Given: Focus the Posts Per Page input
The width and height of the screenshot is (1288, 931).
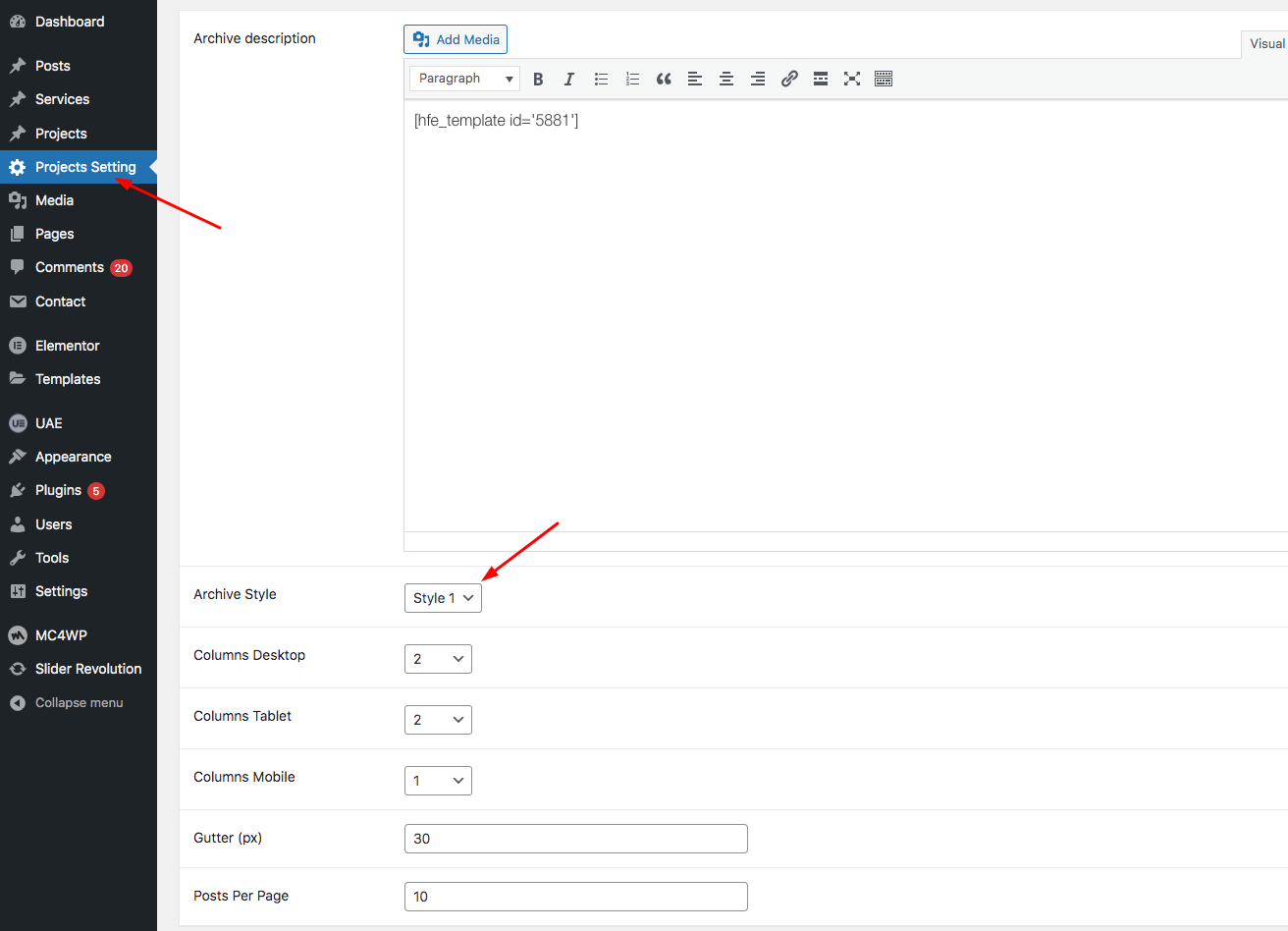Looking at the screenshot, I should coord(576,897).
